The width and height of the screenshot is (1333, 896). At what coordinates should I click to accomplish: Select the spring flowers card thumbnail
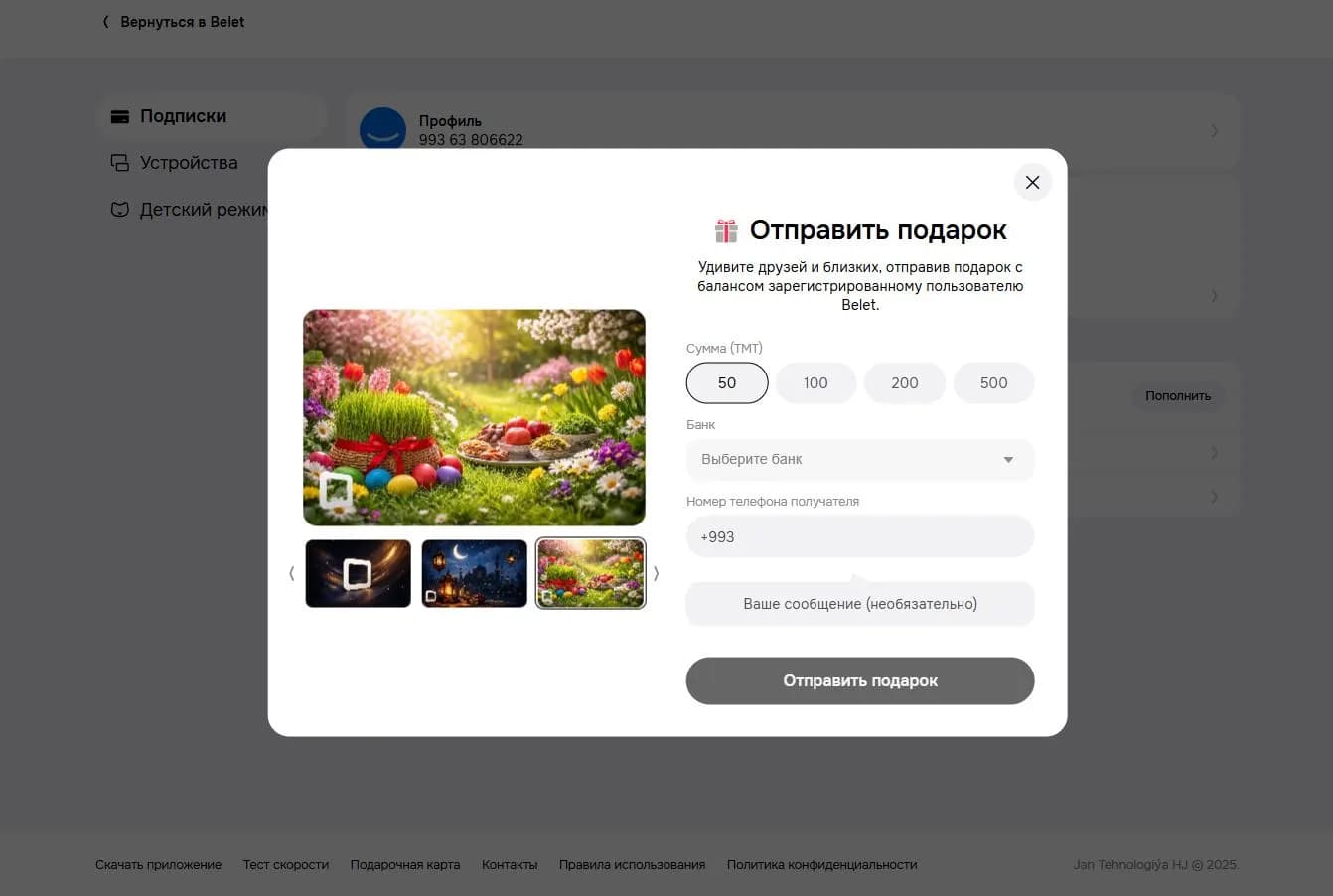[x=590, y=573]
